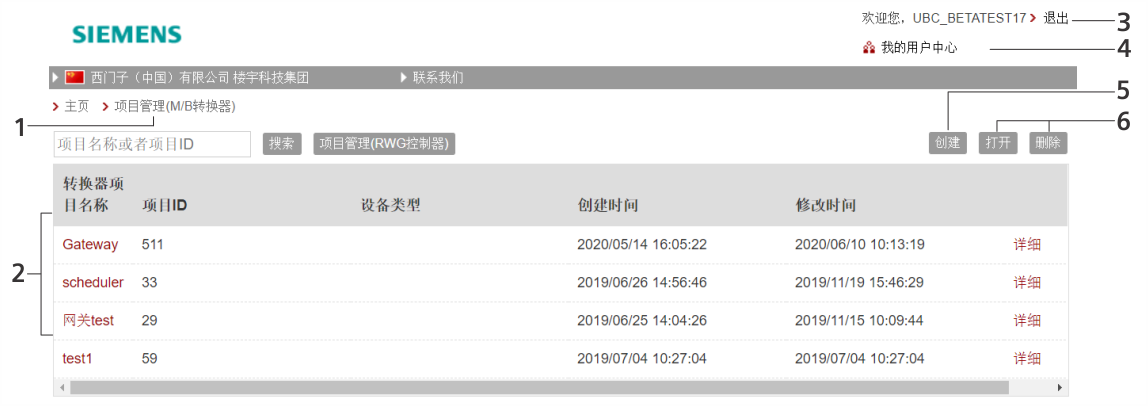Screen dimensions: 1148x406
Task: Click the scrollbar's left arrow
Action: tap(62, 387)
